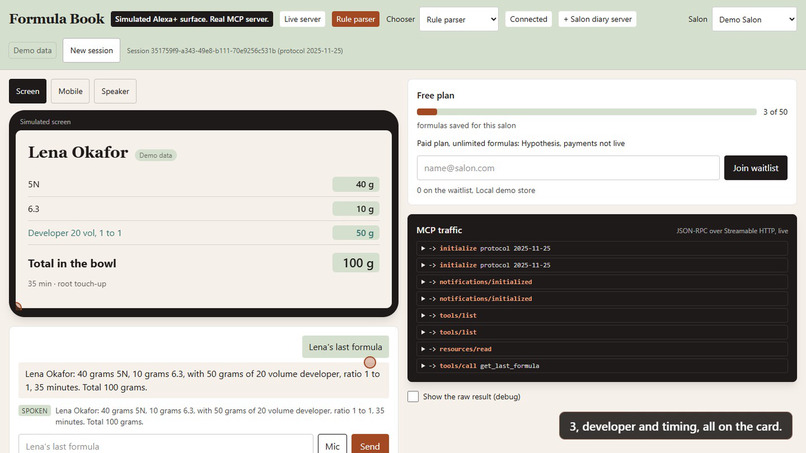
Task: Expand the first notifications/initialized entry
Action: click(602, 282)
